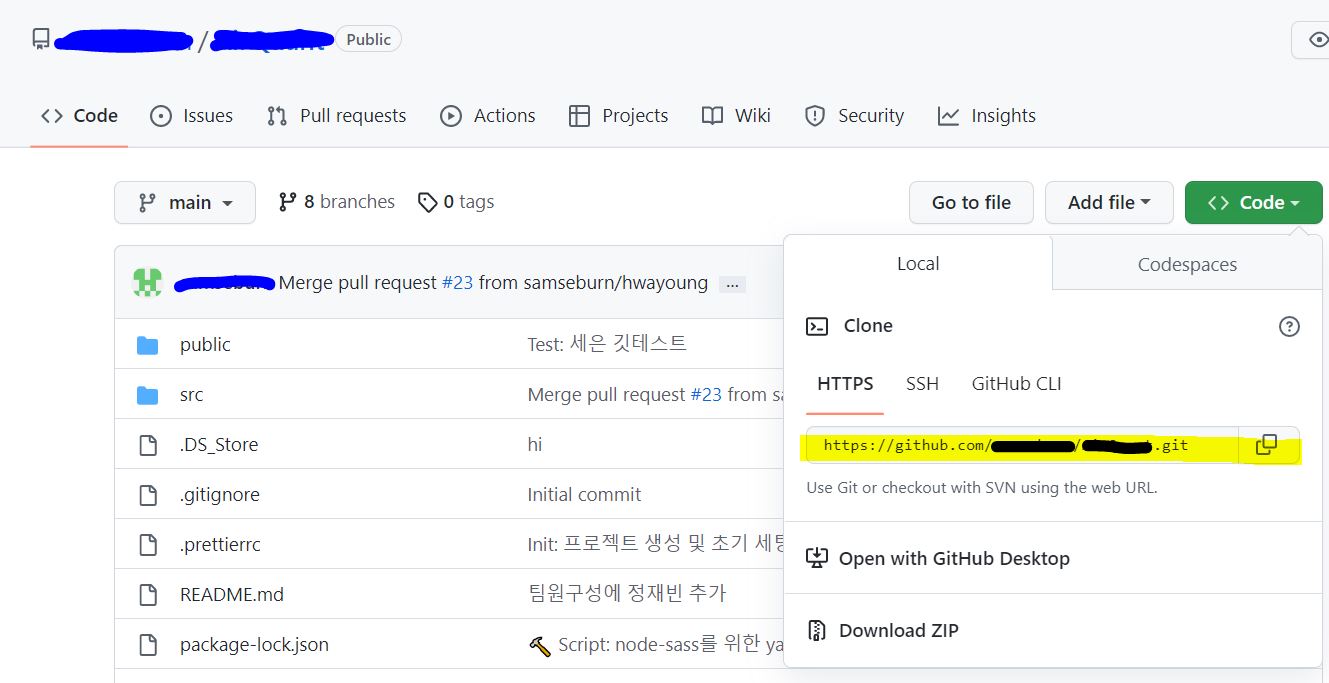Open the Actions tab

coord(488,116)
